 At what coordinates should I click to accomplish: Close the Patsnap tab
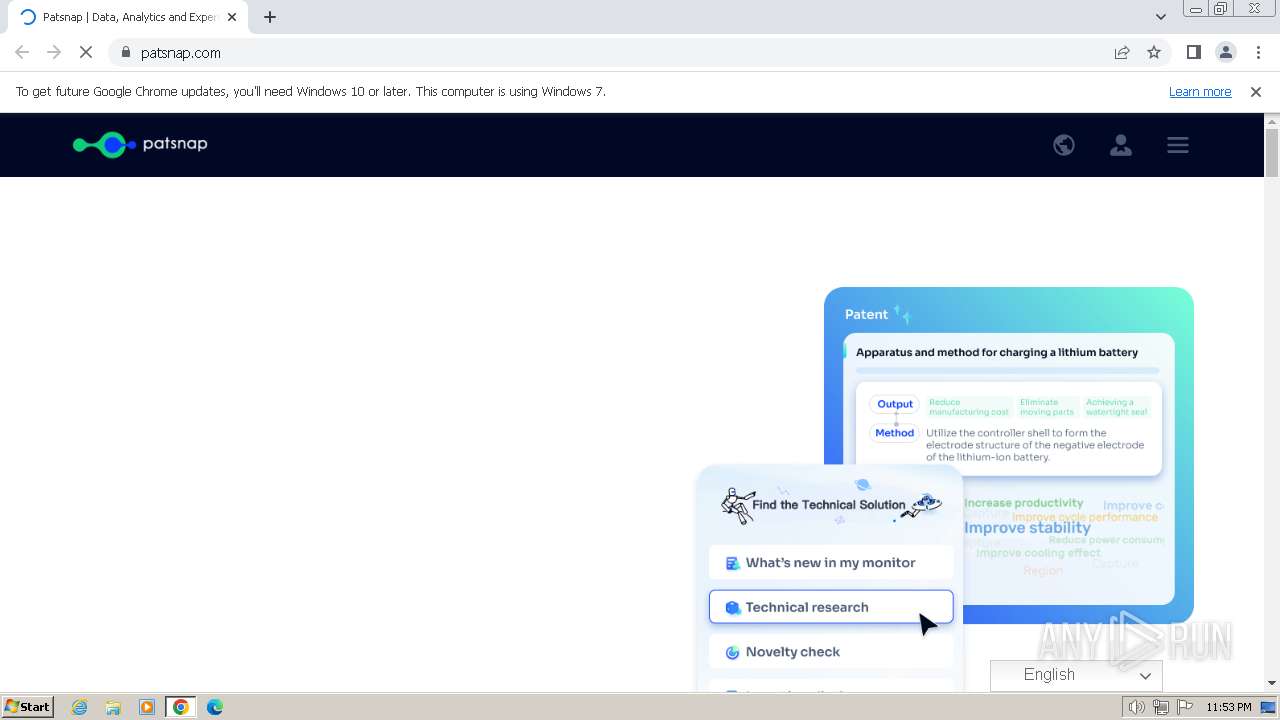232,17
